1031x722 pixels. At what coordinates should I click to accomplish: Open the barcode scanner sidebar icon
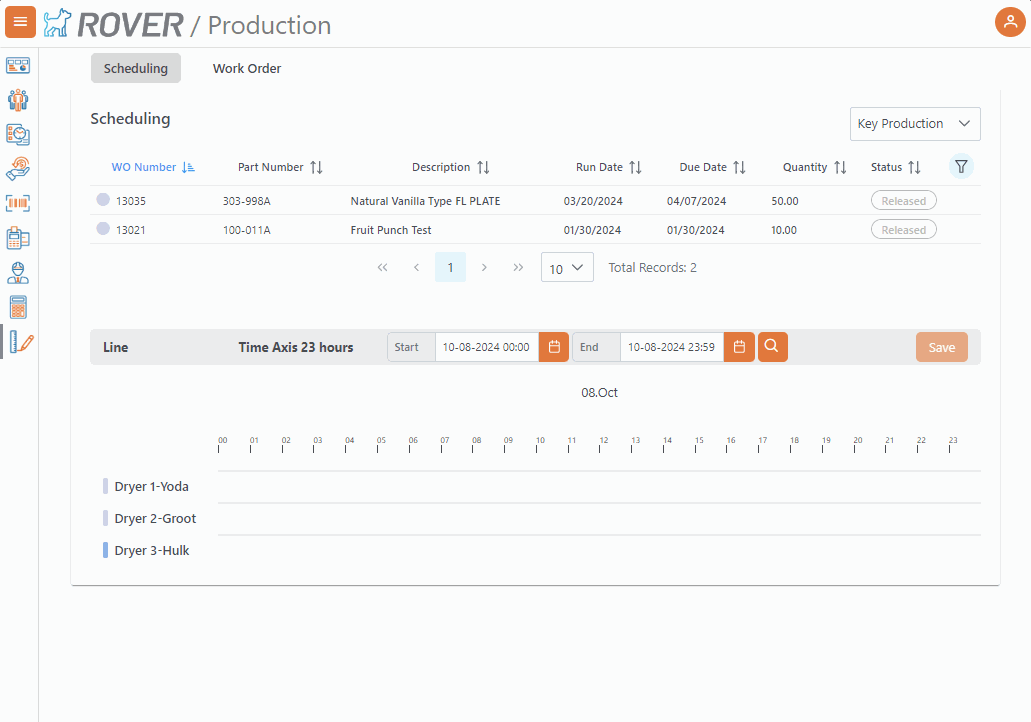tap(18, 203)
